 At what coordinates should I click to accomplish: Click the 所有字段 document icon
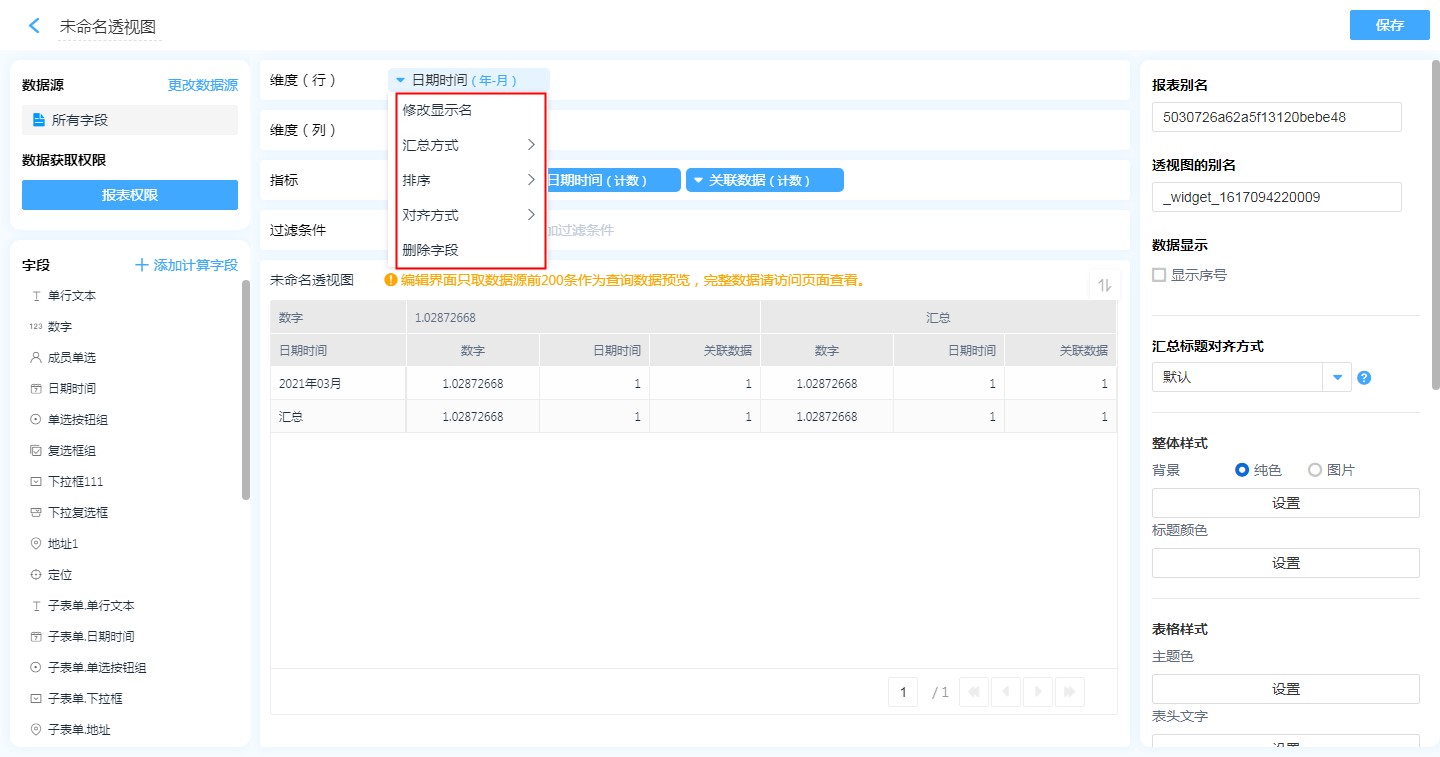[x=39, y=120]
